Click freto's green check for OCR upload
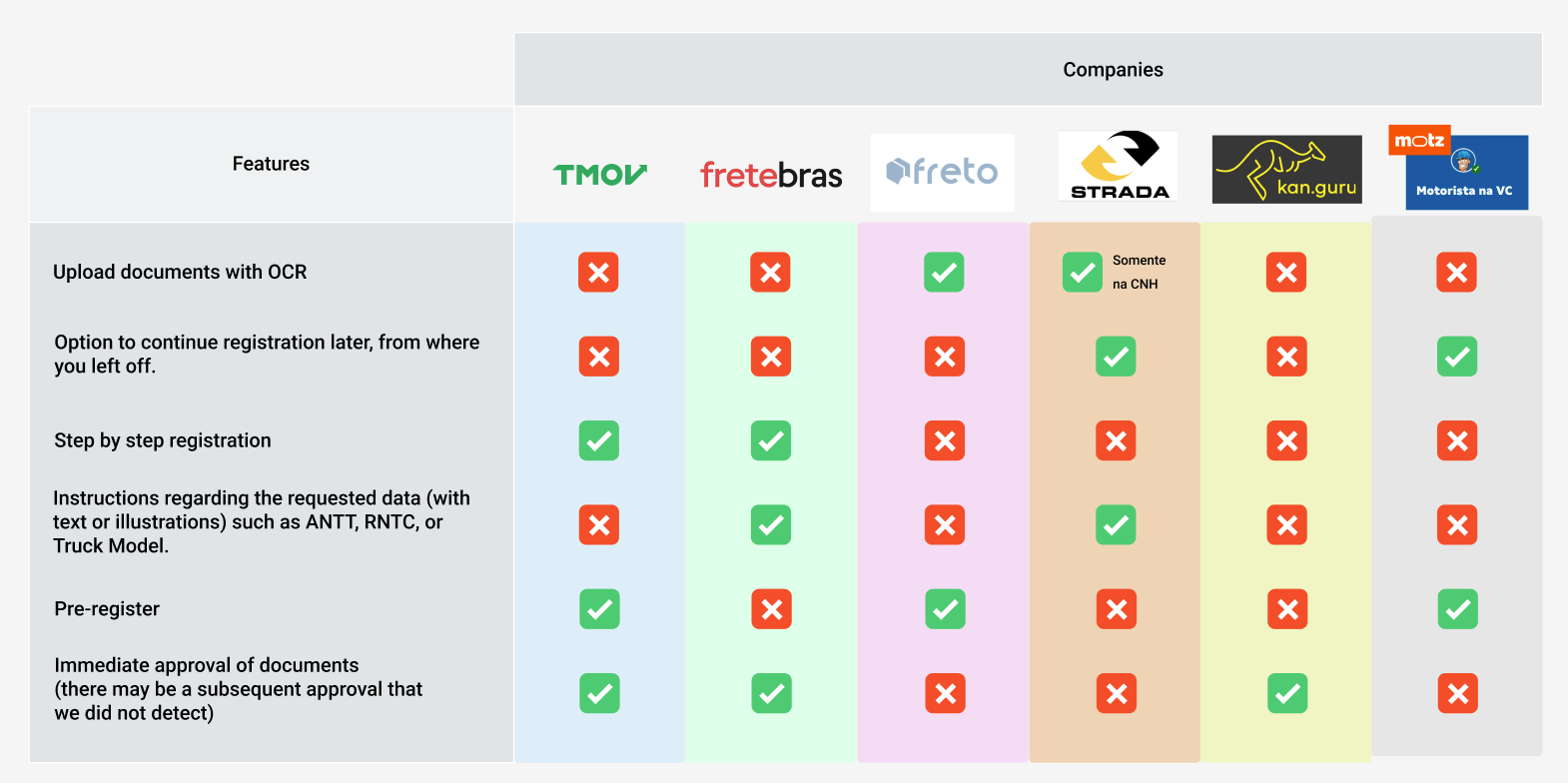 point(944,272)
